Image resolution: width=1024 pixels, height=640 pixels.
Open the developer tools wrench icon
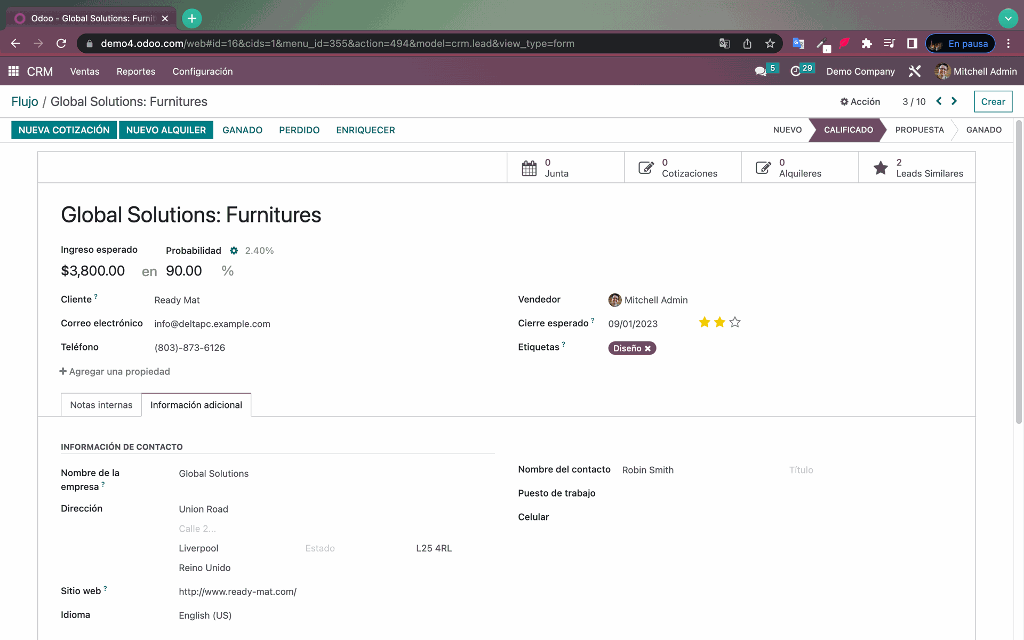914,71
